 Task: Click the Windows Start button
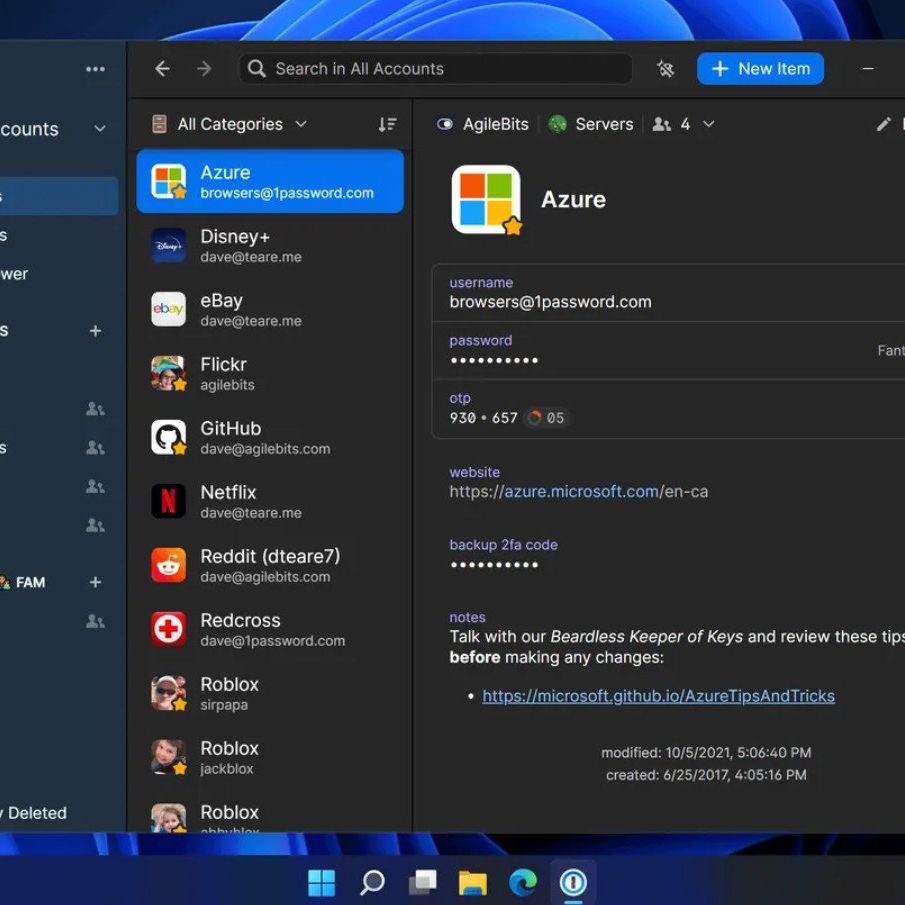pos(322,882)
